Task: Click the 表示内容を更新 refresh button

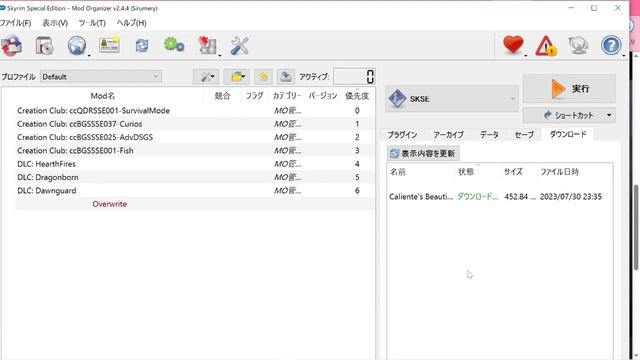Action: [423, 153]
